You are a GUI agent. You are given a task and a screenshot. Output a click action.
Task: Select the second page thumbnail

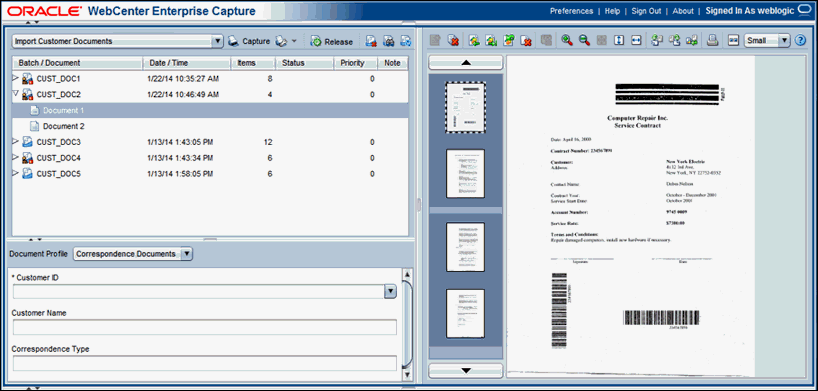pos(465,173)
